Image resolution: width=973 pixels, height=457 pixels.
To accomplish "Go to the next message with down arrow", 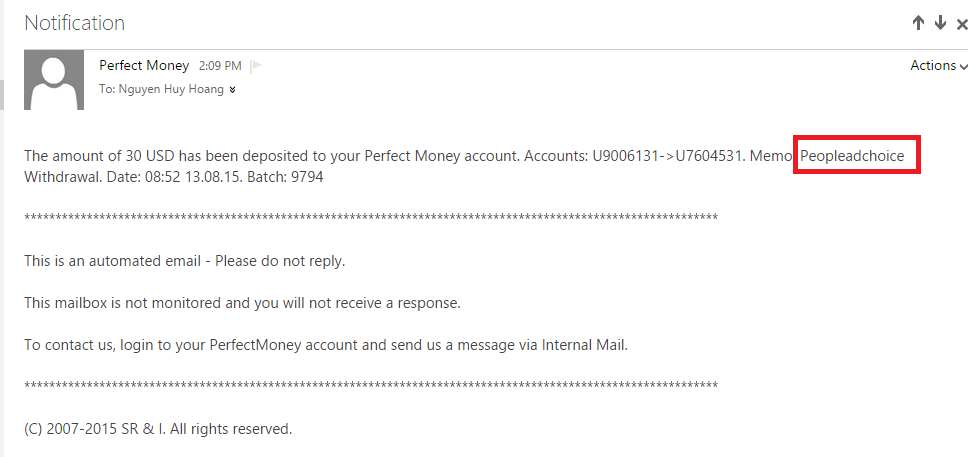I will tap(940, 23).
